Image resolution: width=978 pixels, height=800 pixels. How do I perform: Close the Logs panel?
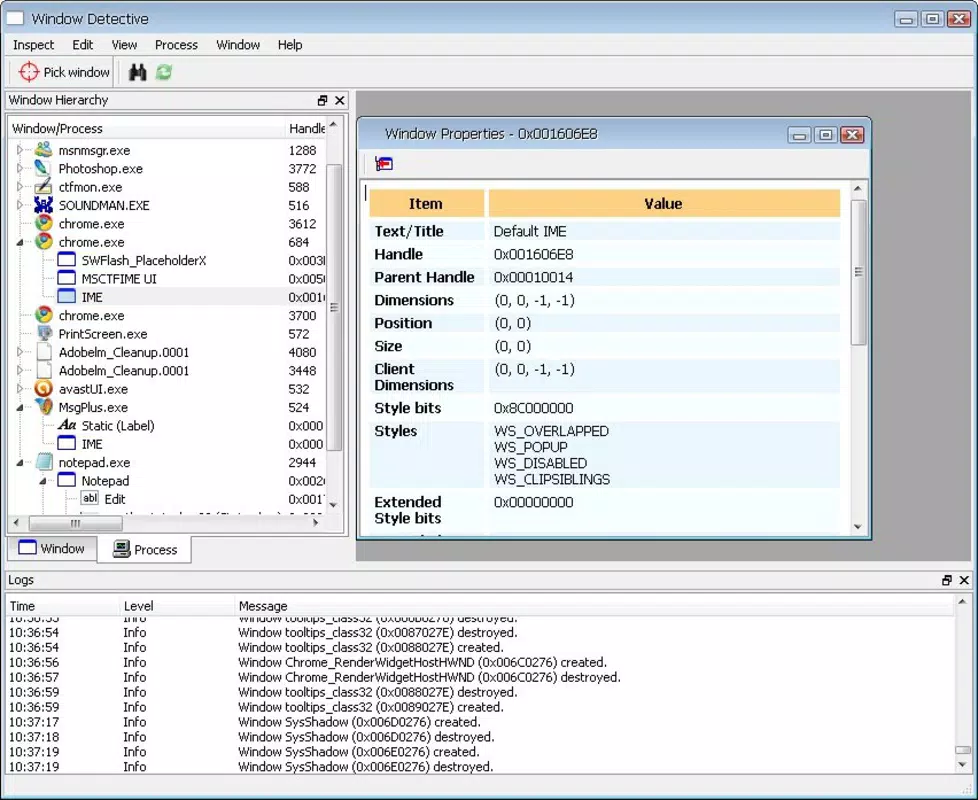click(964, 581)
